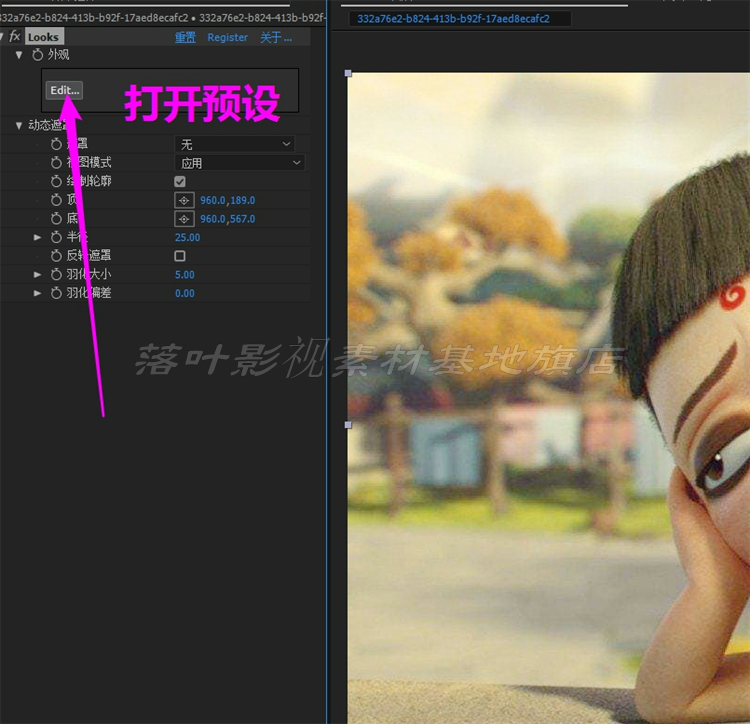Click the point picker icon beside 960.0,189.0
Viewport: 750px width, 724px height.
[184, 200]
